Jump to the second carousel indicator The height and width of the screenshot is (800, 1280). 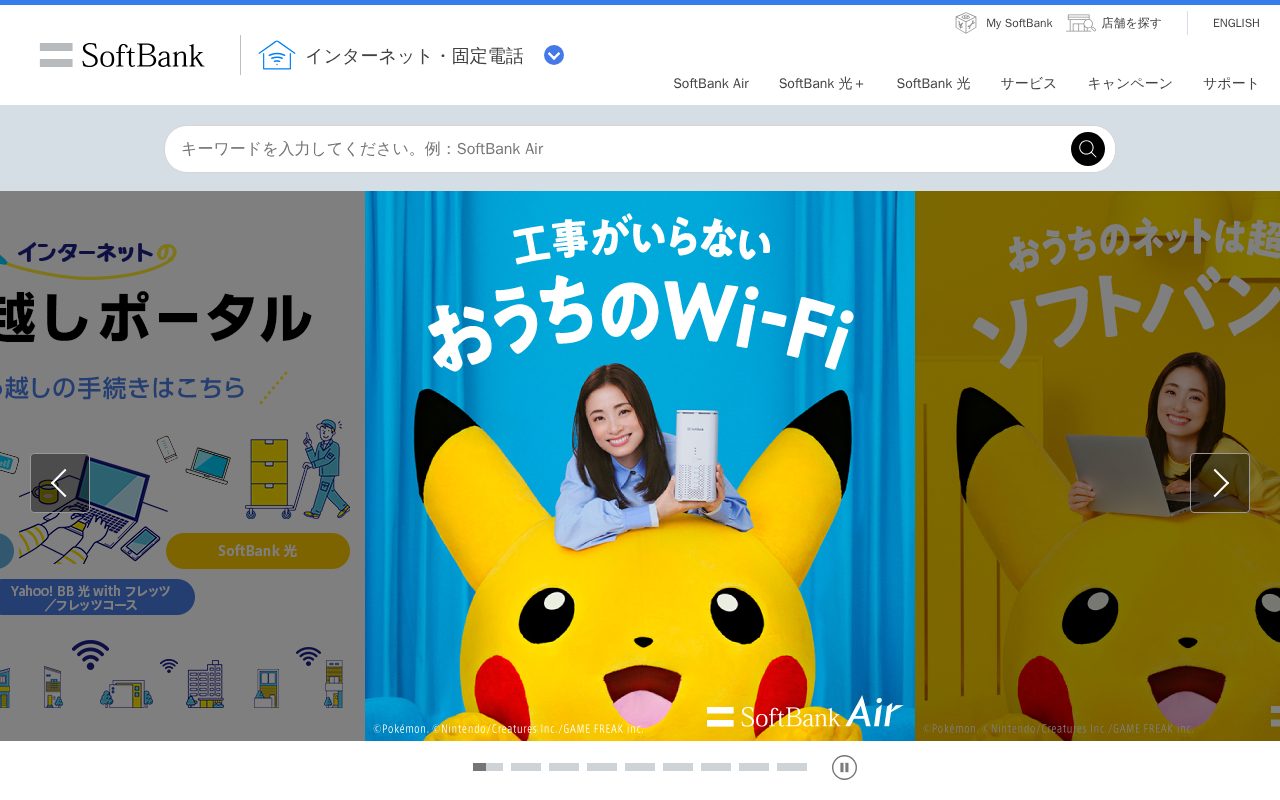click(x=526, y=767)
